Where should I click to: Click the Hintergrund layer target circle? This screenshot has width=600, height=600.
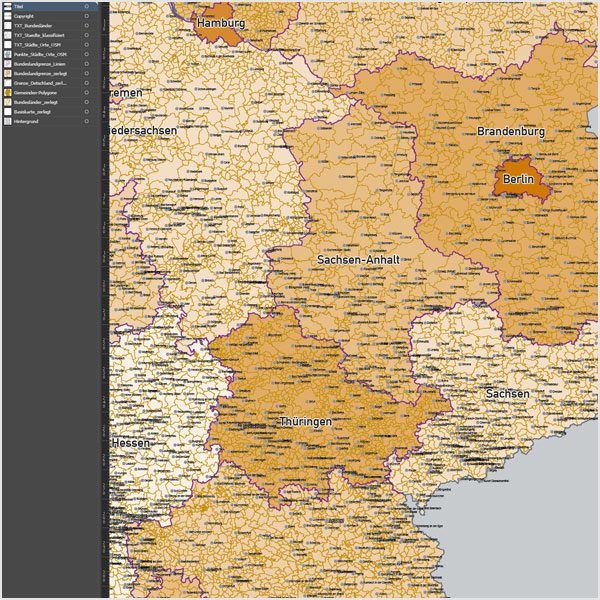[87, 121]
